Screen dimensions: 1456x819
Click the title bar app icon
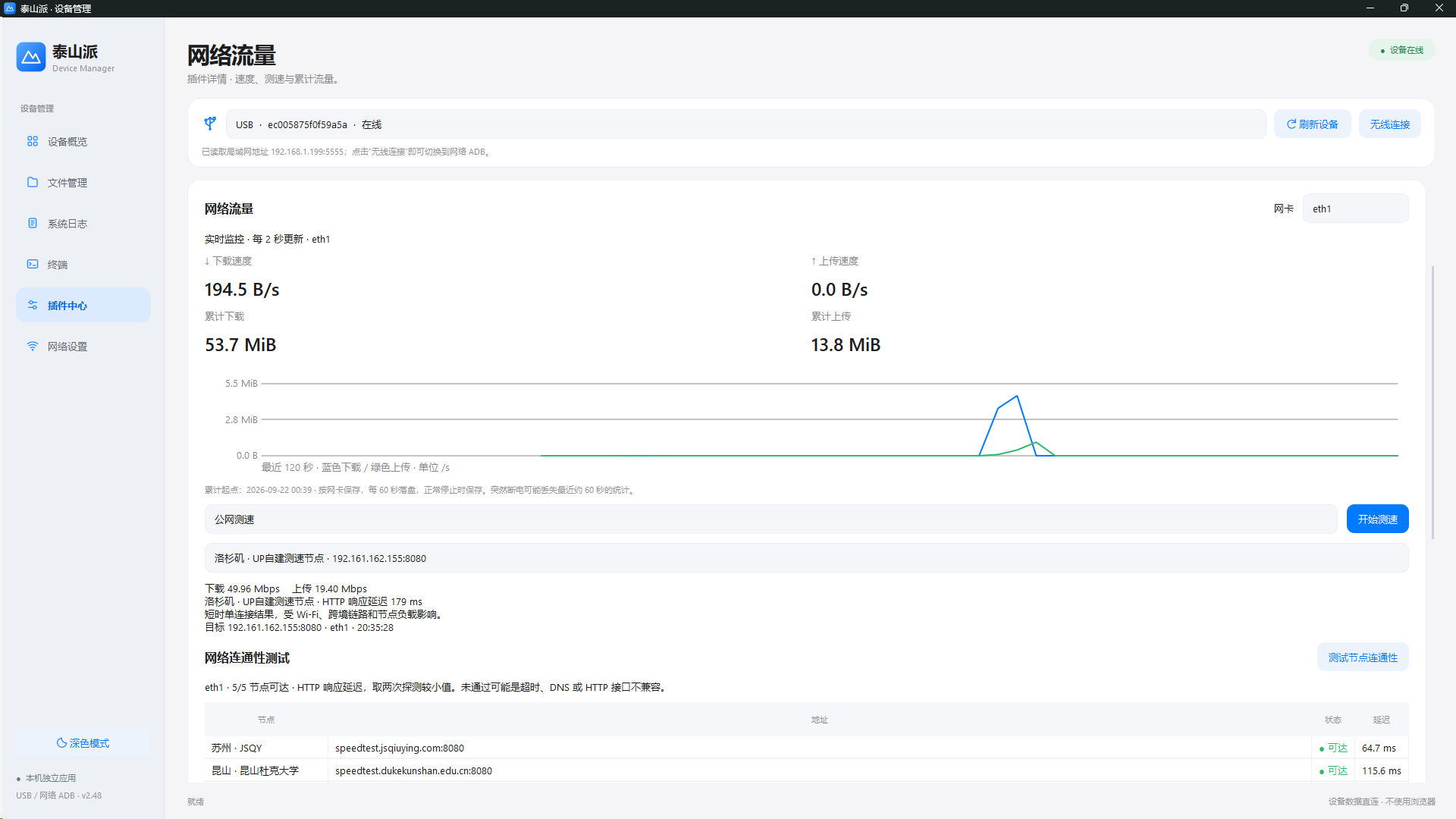(x=10, y=8)
